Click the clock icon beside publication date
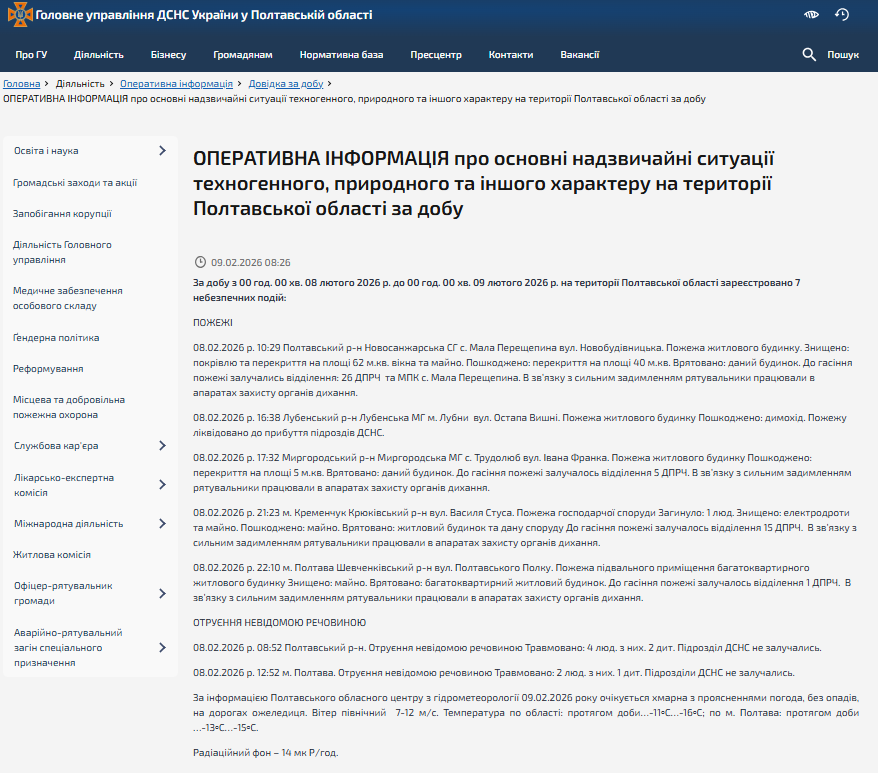 pos(200,262)
